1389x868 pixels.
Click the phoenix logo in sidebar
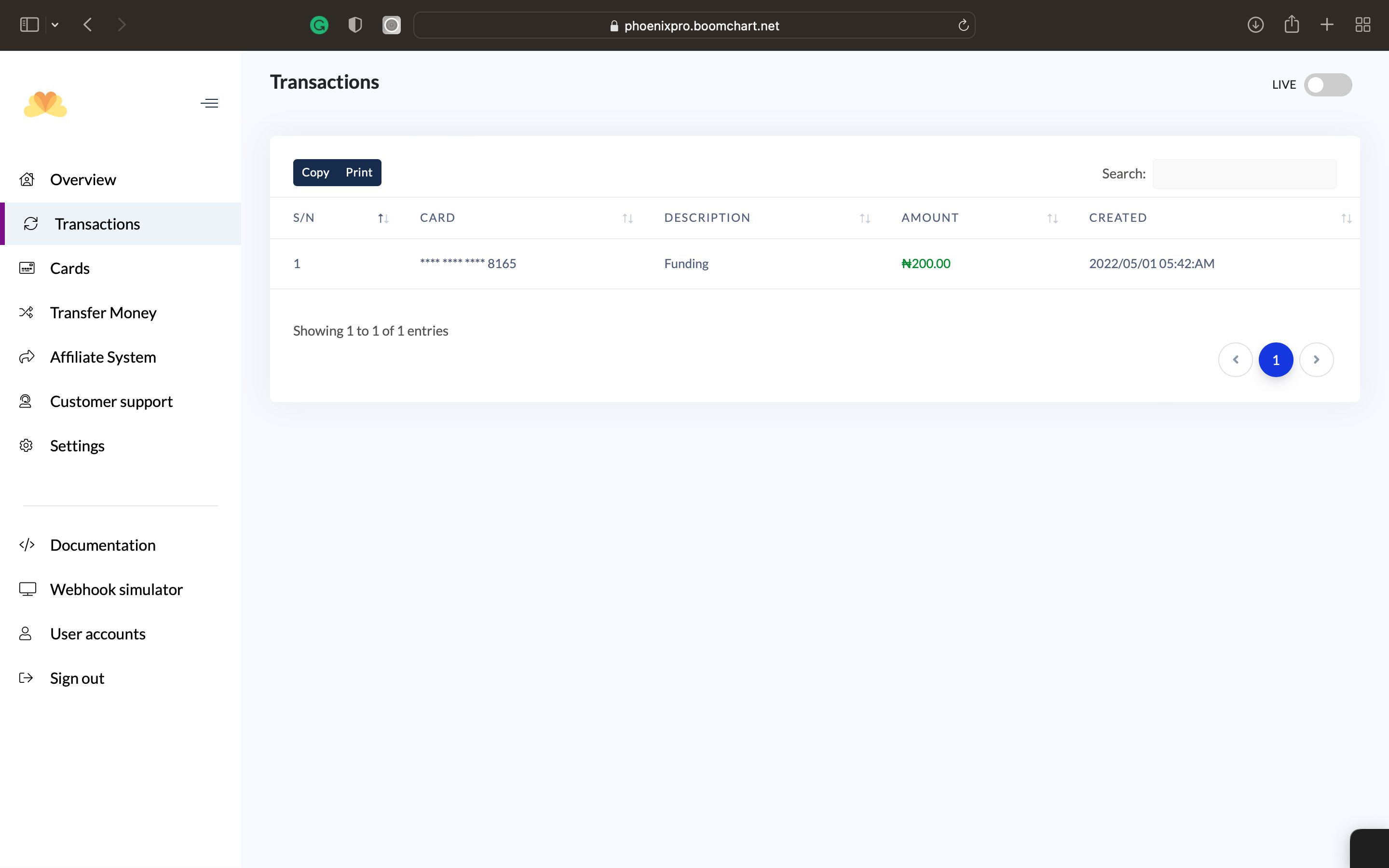[x=45, y=105]
